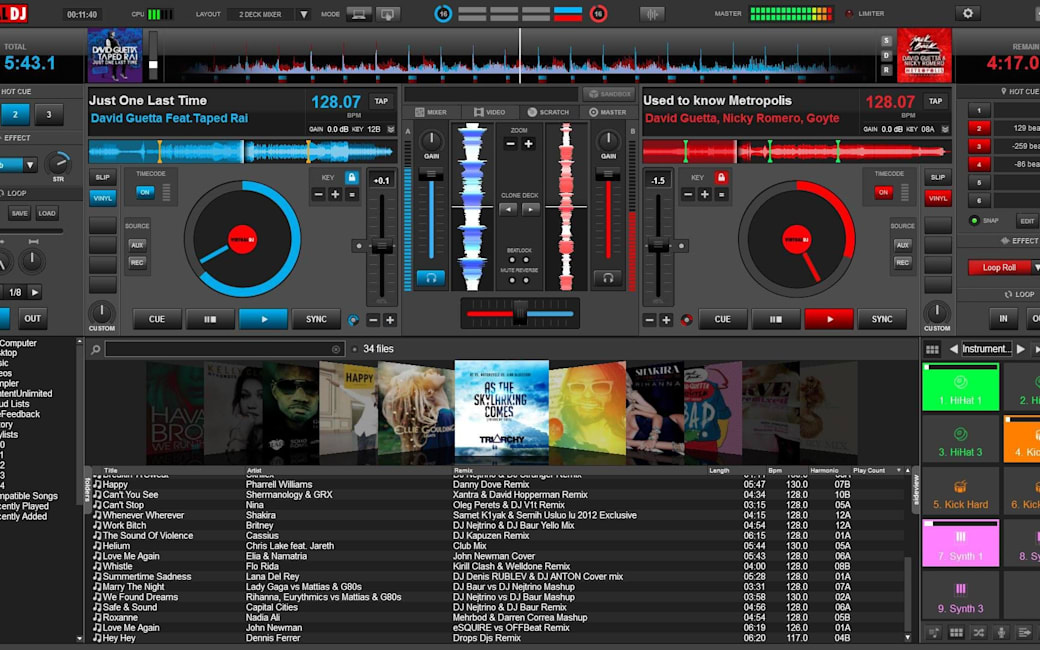Switch to the VIDEO tab
The width and height of the screenshot is (1040, 650).
tap(489, 112)
